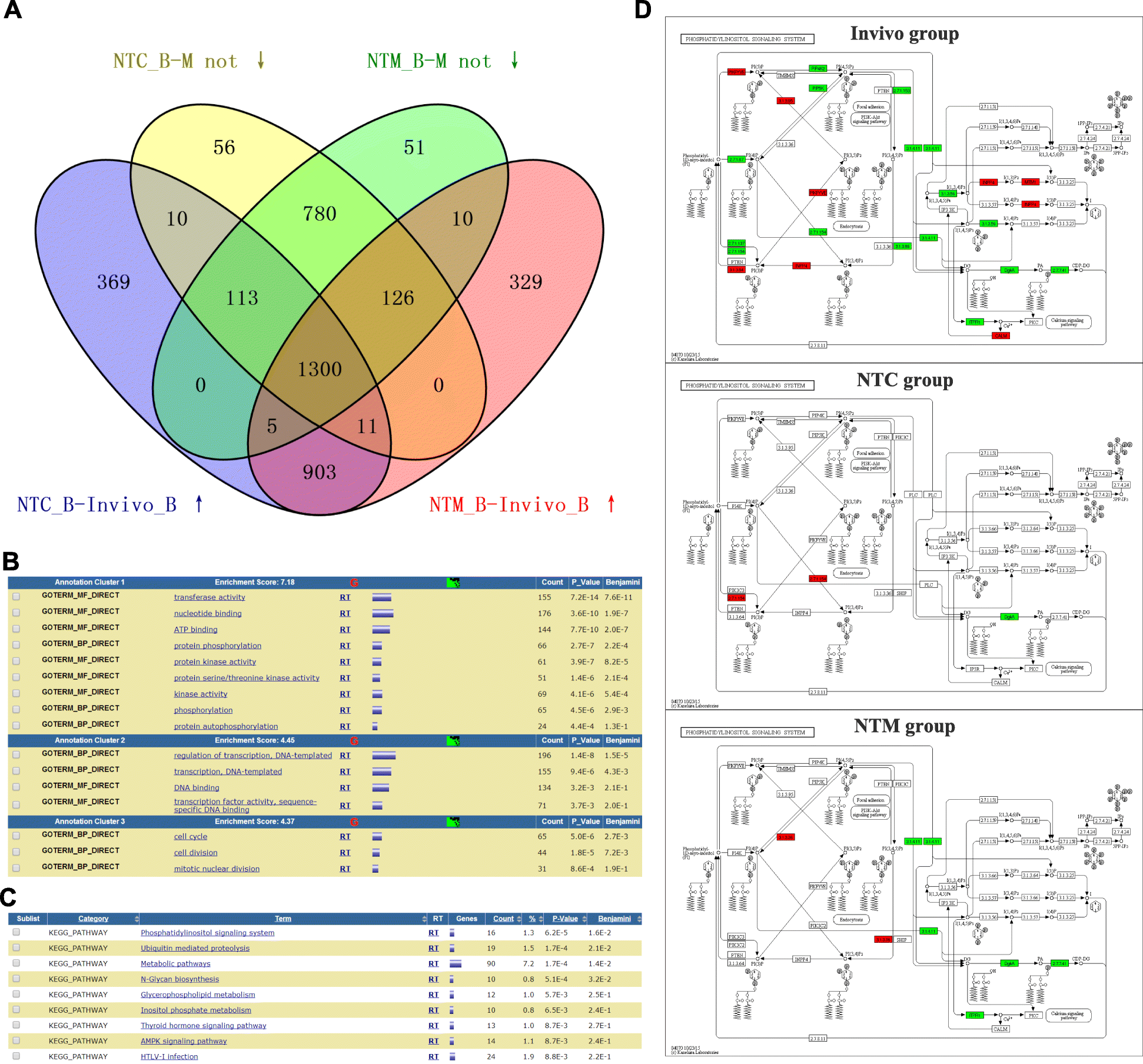Click the gene bar for regulation of transcription, DNA-templated
This screenshot has width=1143, height=1064.
[x=384, y=756]
